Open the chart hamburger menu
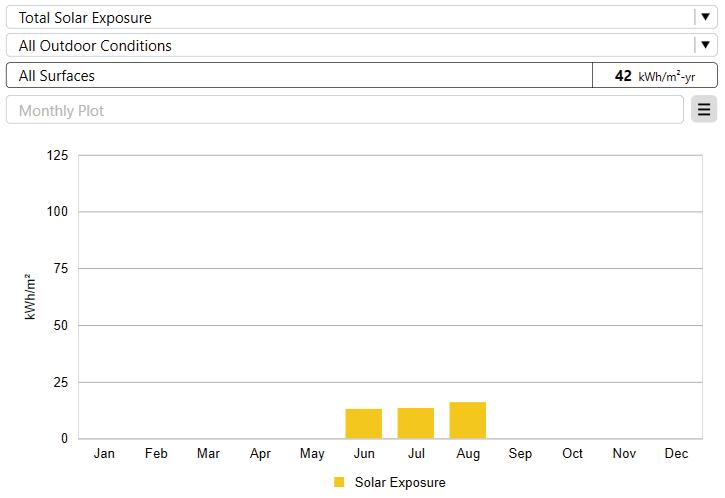The width and height of the screenshot is (725, 498). point(703,110)
